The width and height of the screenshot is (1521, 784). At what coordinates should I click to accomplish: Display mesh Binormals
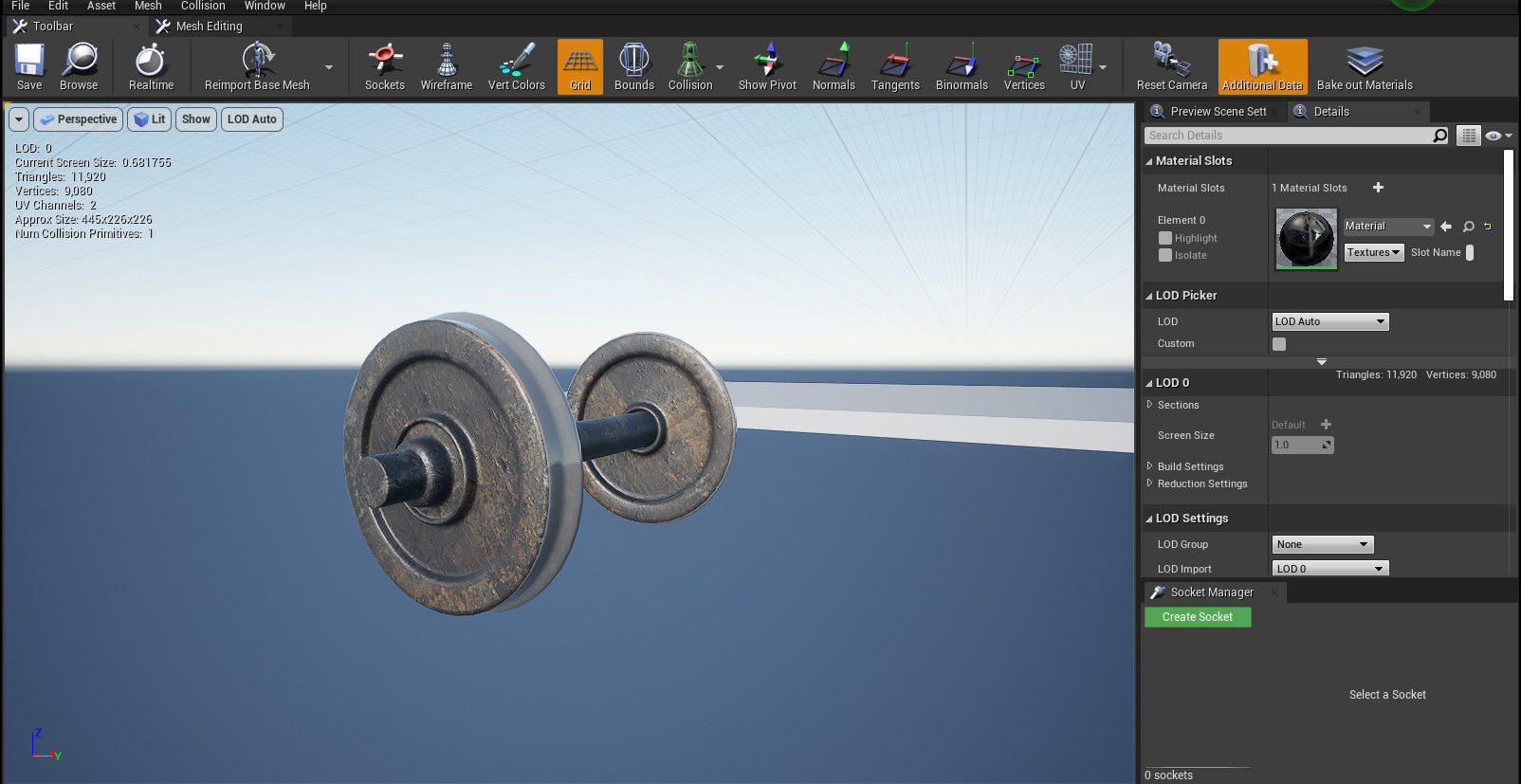[962, 67]
